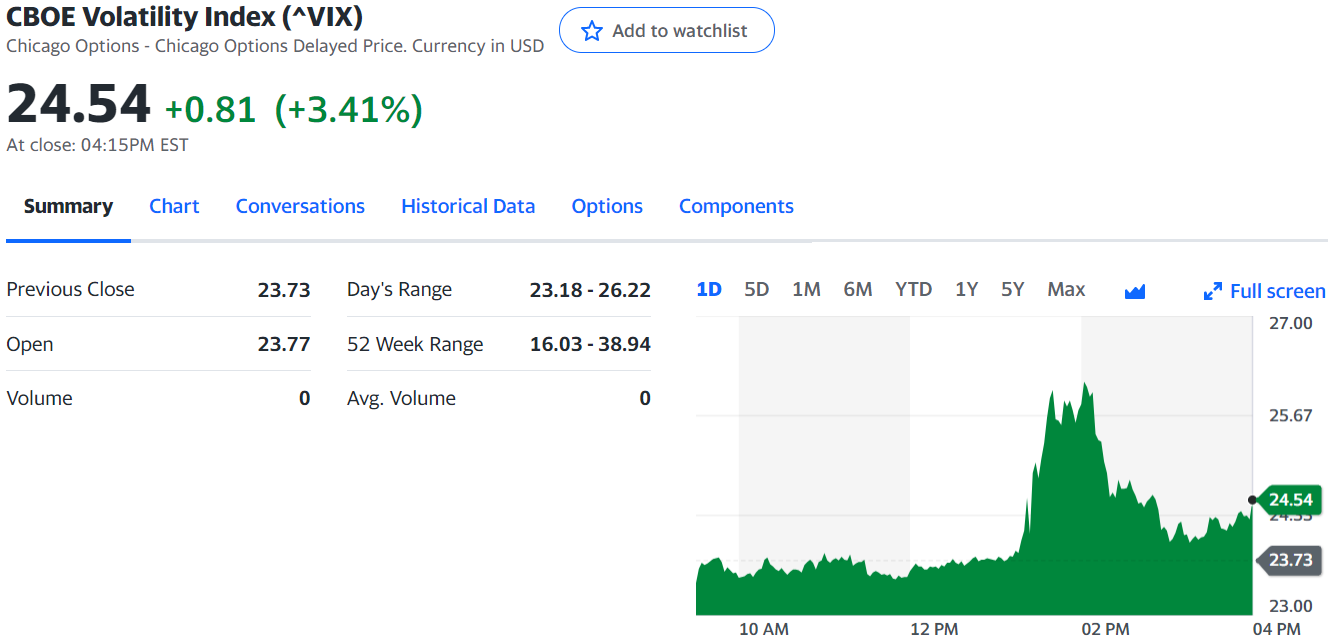Select the 1M chart range
Image resolution: width=1328 pixels, height=641 pixels.
(x=806, y=289)
